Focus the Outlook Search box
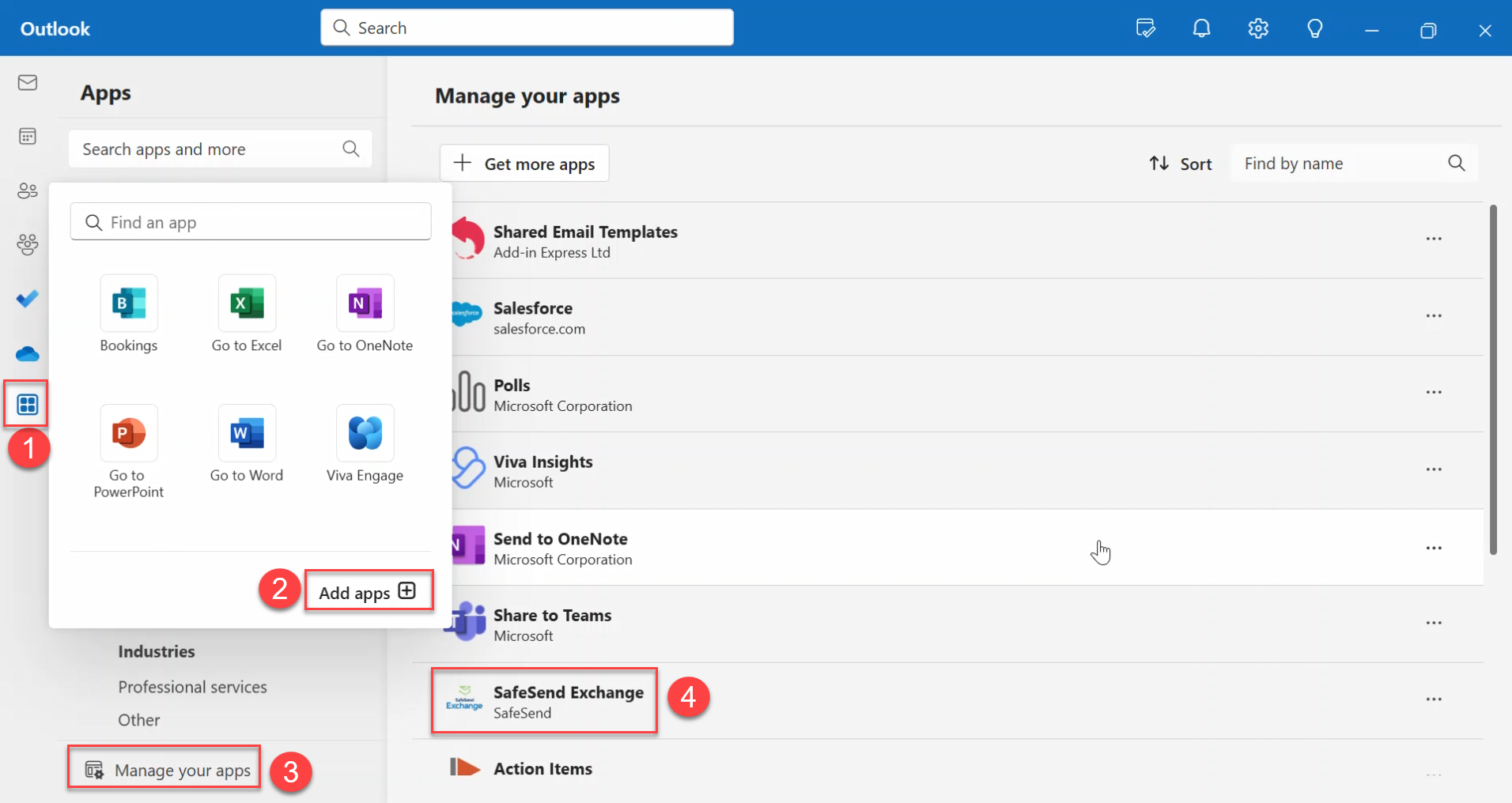 pos(527,28)
